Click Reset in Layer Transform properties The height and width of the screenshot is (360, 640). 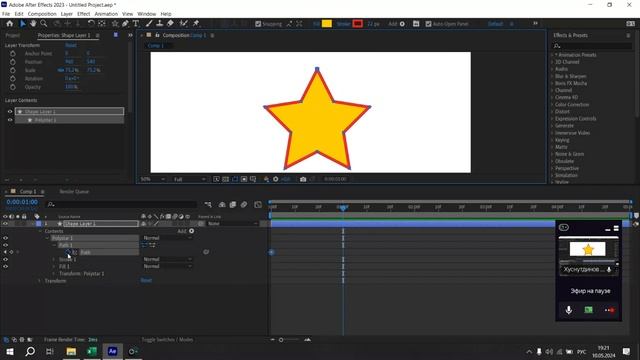(x=71, y=45)
